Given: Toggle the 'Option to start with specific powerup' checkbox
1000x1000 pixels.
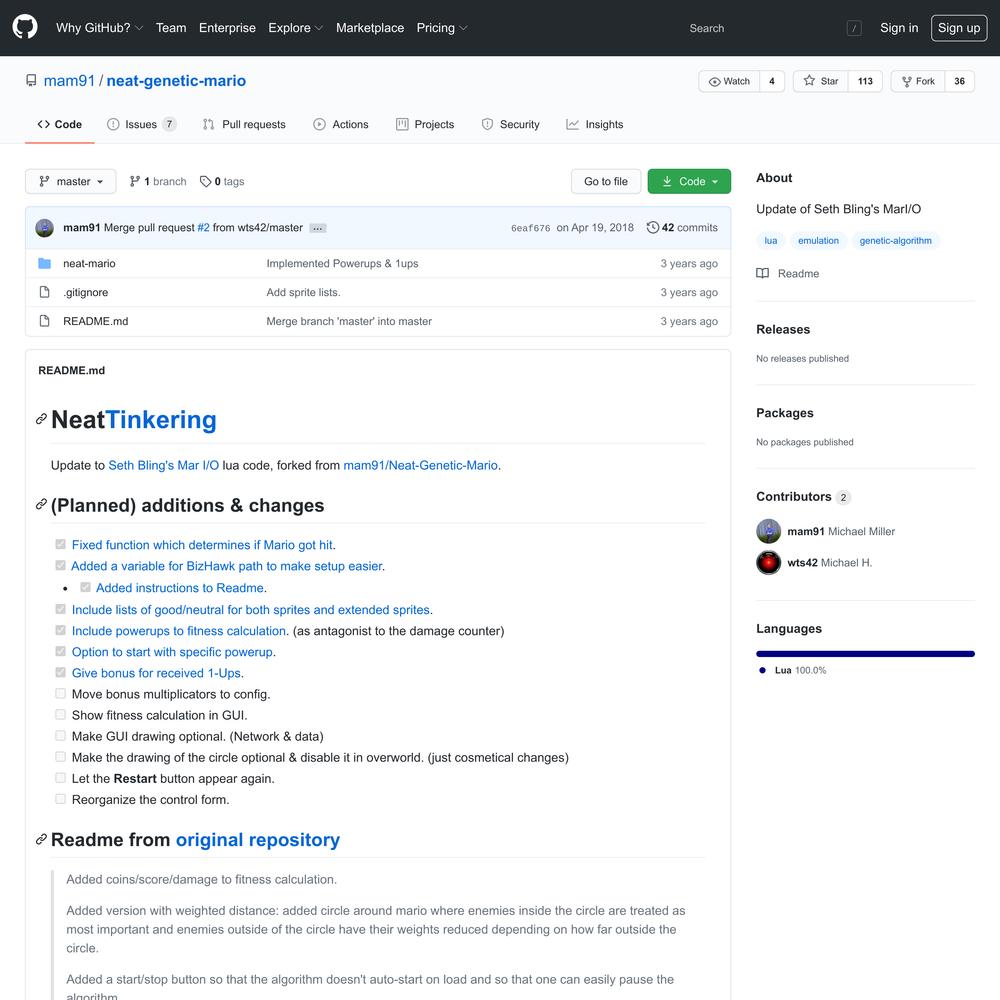Looking at the screenshot, I should point(61,651).
